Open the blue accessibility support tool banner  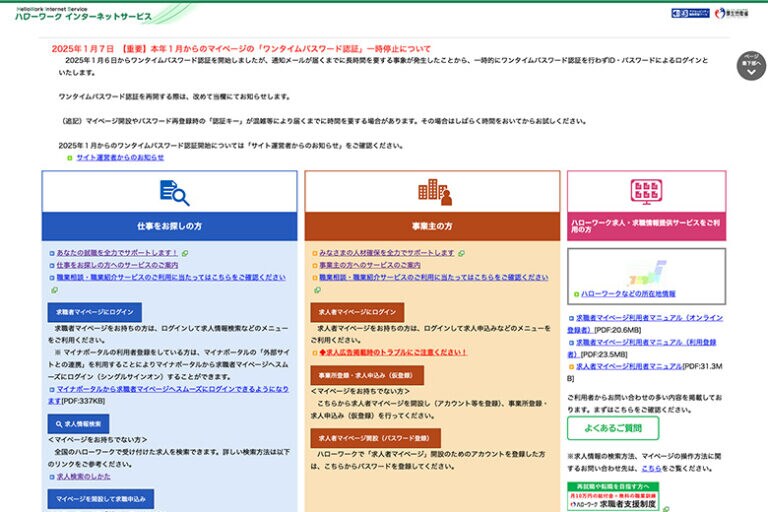point(690,13)
